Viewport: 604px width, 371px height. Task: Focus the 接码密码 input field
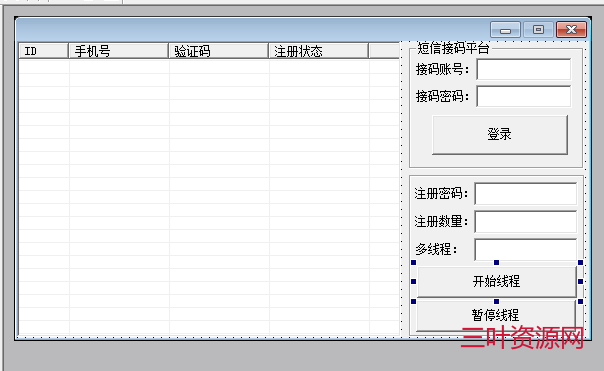(523, 96)
